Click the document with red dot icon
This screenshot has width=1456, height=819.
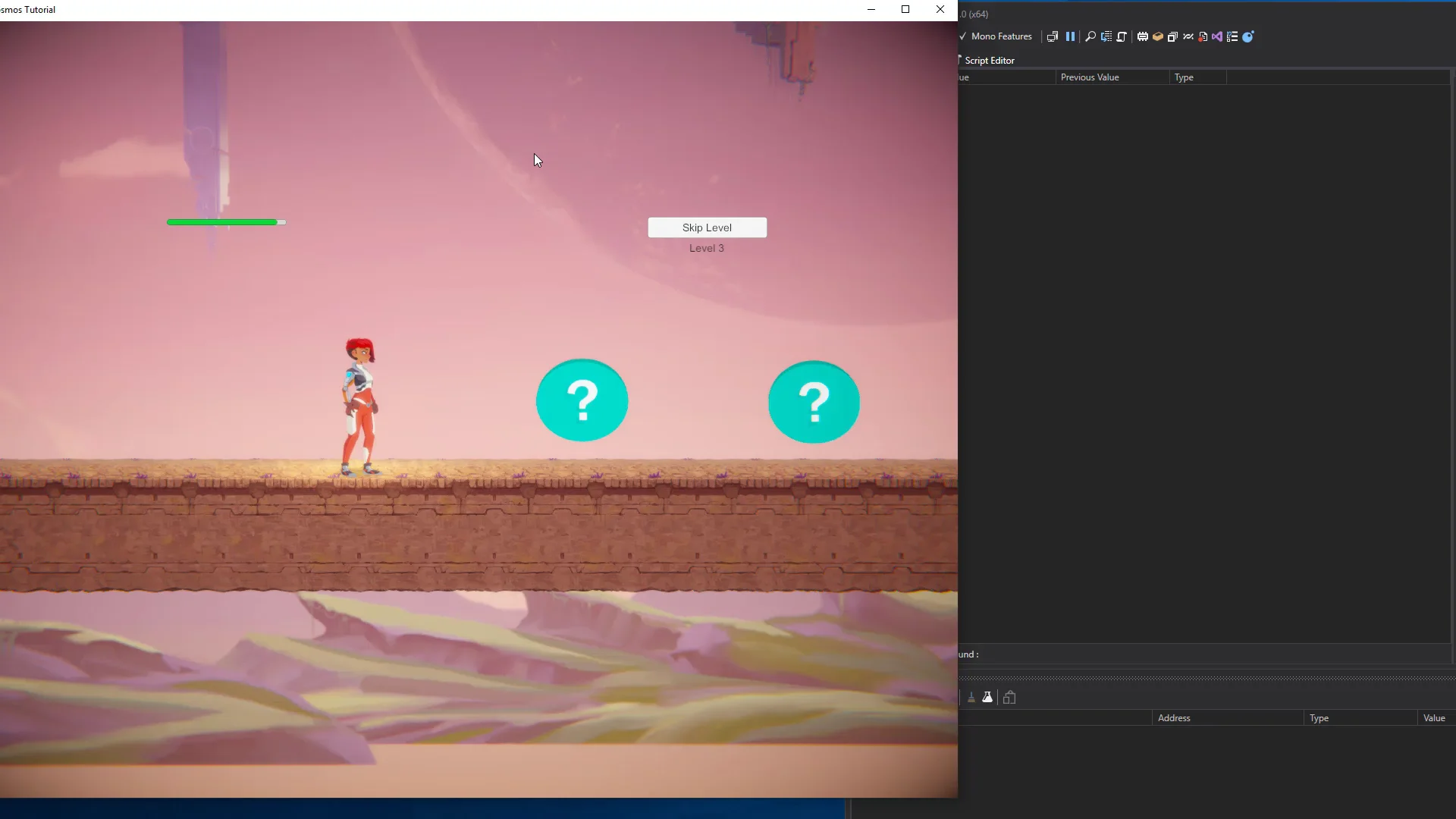(1202, 36)
